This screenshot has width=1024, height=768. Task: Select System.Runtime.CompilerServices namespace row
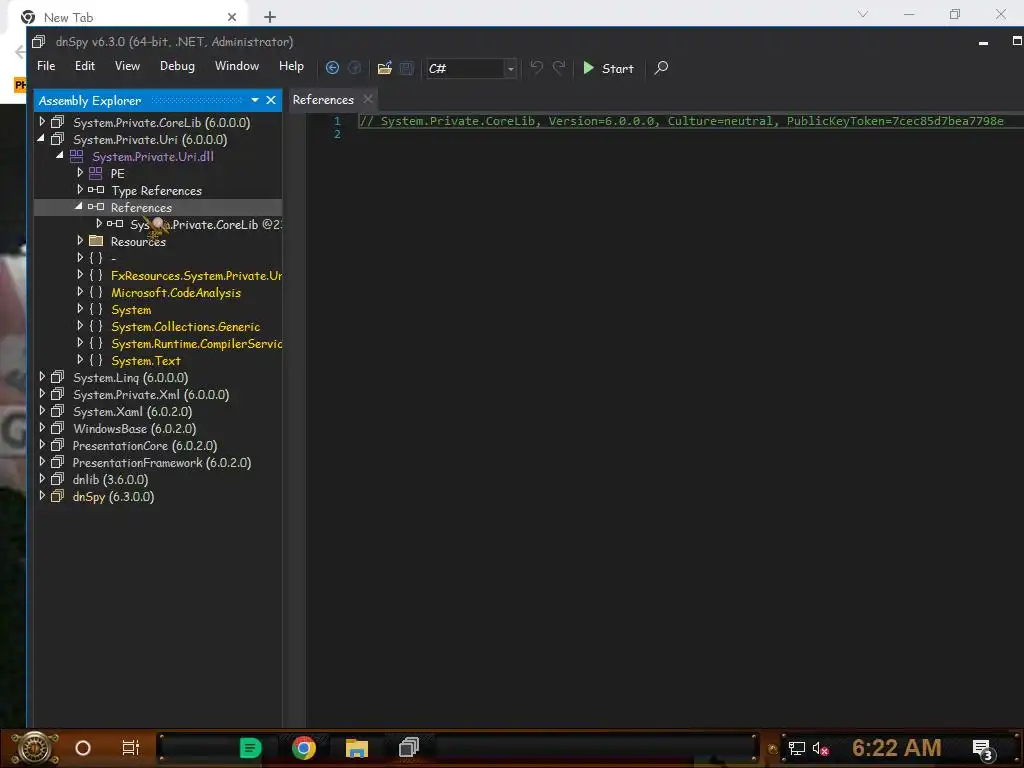[197, 344]
